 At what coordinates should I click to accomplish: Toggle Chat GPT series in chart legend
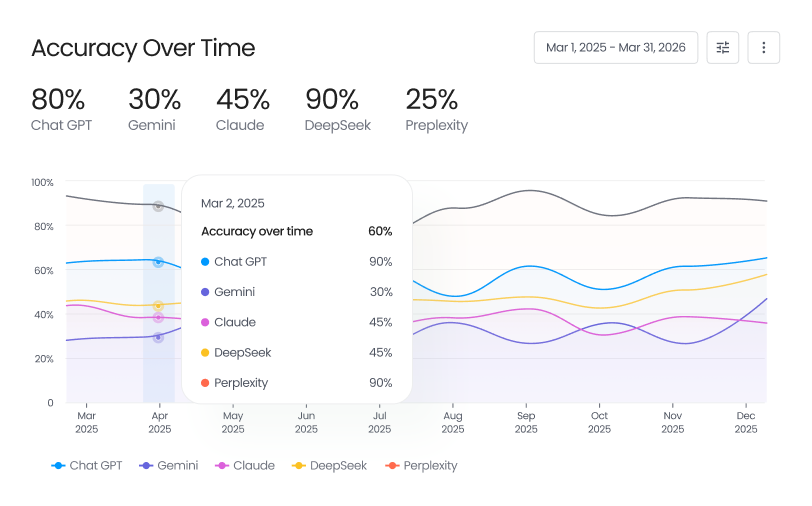[87, 466]
